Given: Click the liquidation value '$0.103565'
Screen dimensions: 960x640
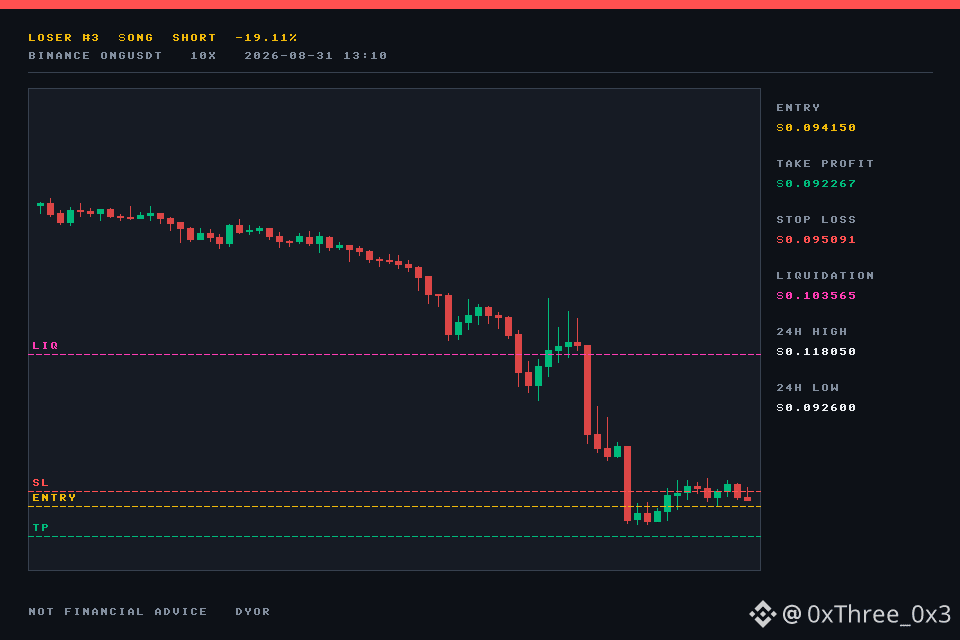Looking at the screenshot, I should (x=816, y=296).
